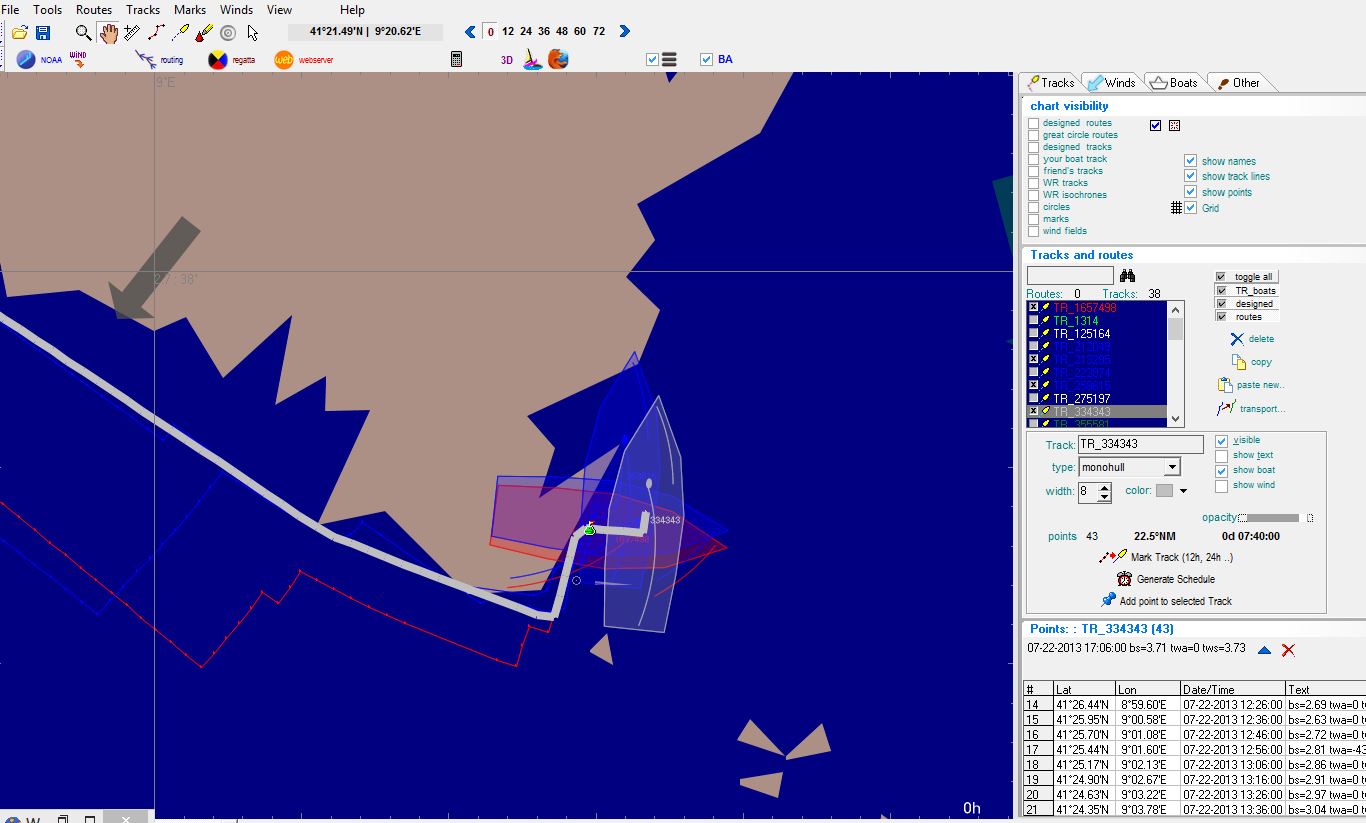Toggle the BA checkbox in toolbar
1366x823 pixels.
click(x=707, y=60)
